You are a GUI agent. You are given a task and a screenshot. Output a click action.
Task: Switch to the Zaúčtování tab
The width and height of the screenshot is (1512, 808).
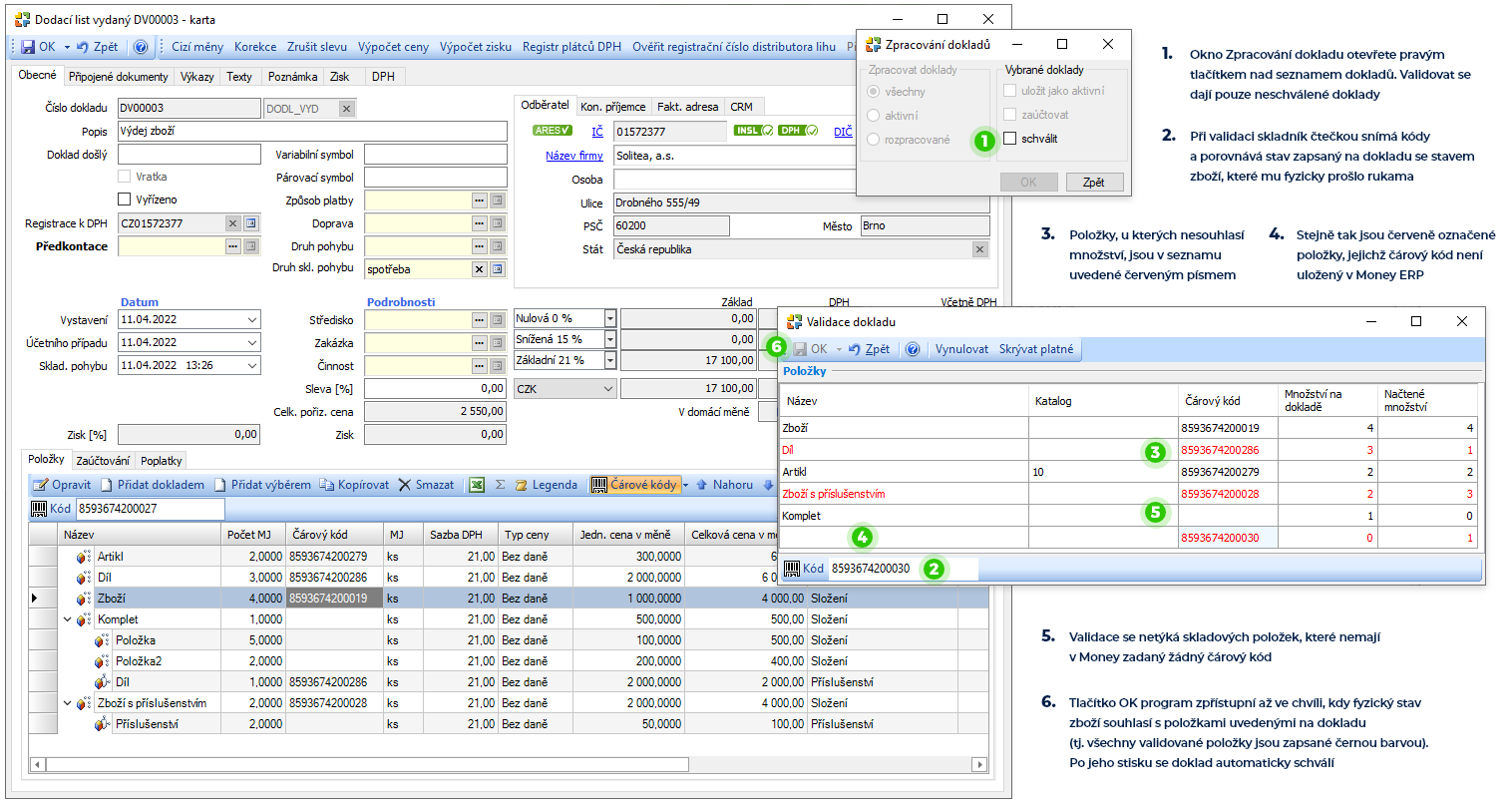[103, 461]
